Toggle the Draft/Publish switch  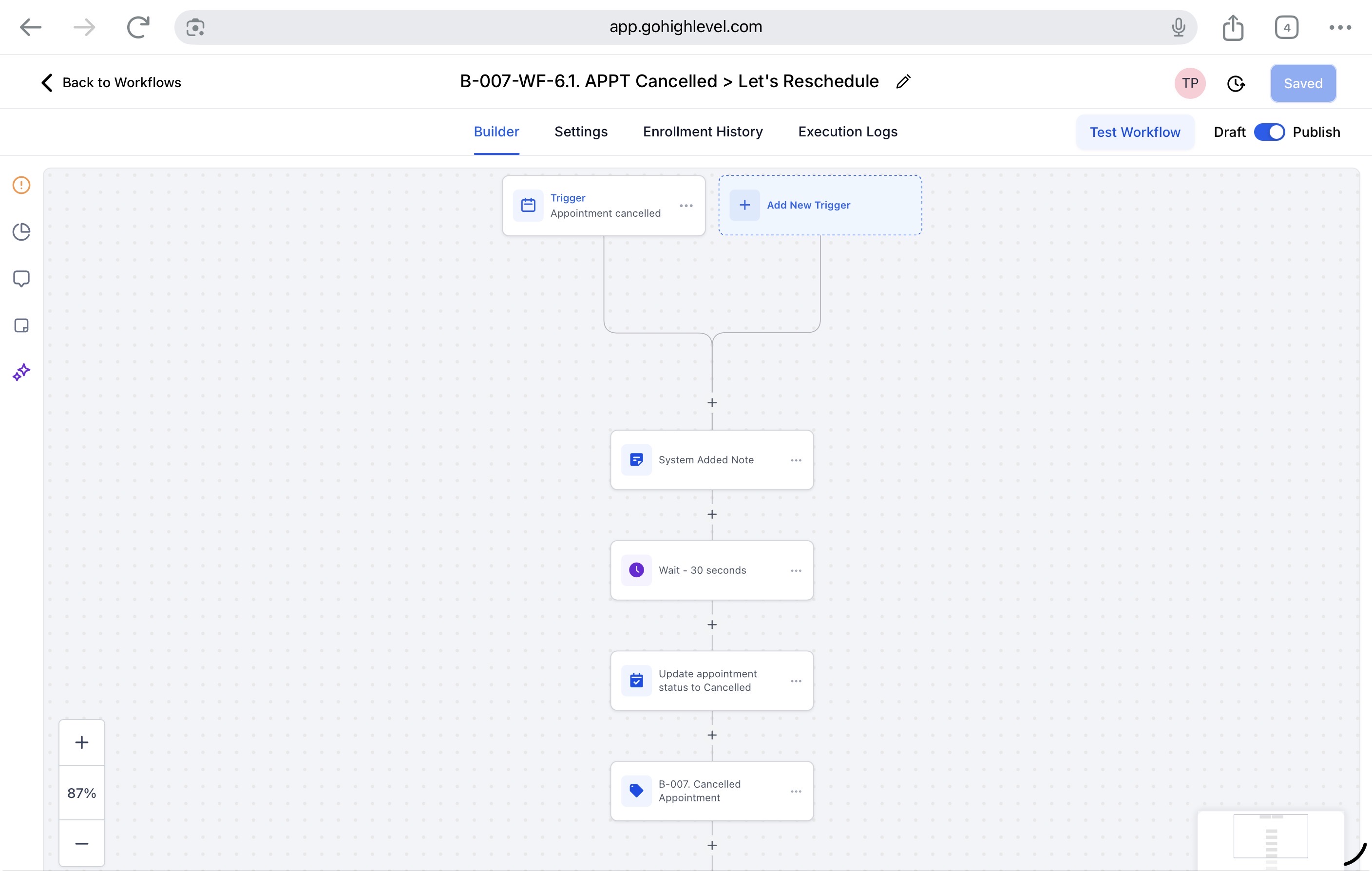coord(1269,132)
